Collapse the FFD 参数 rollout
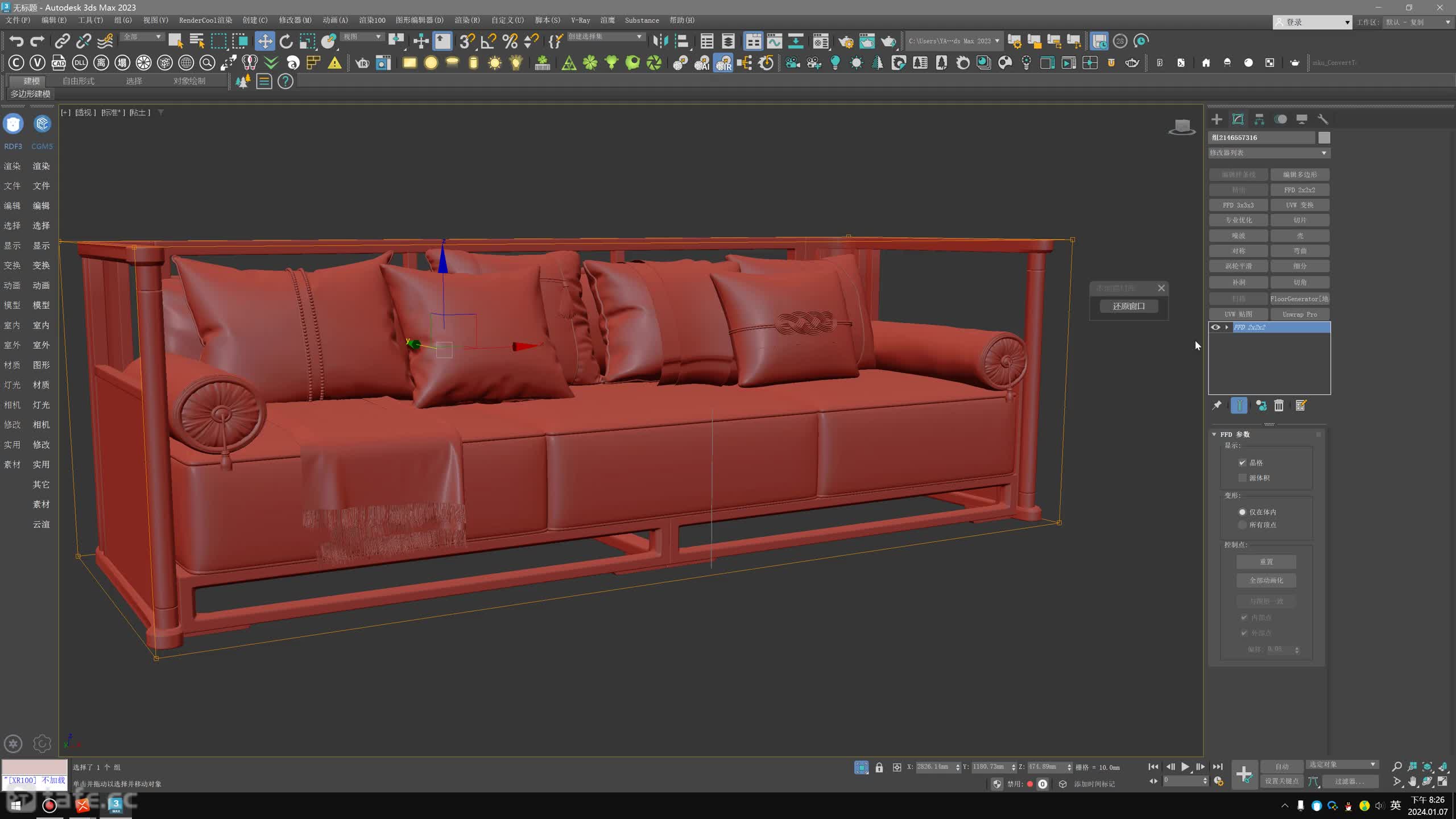 click(1214, 435)
